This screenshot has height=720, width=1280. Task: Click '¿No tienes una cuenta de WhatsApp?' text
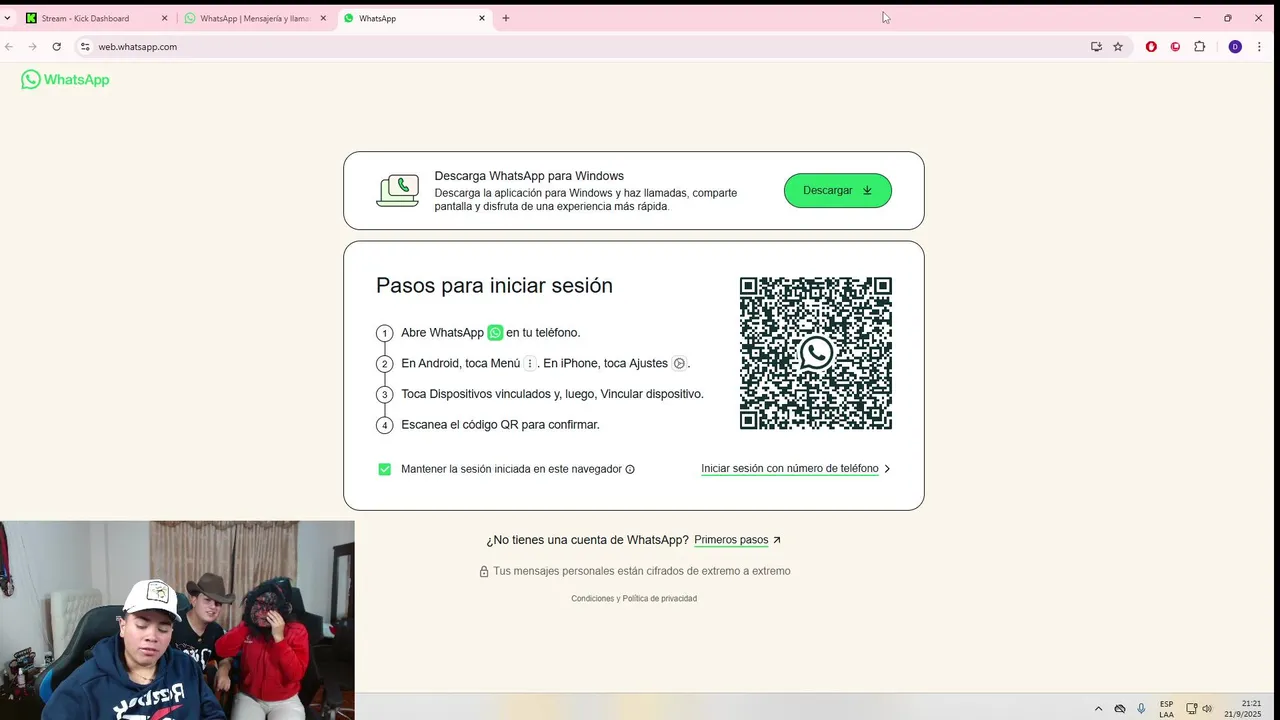(588, 540)
